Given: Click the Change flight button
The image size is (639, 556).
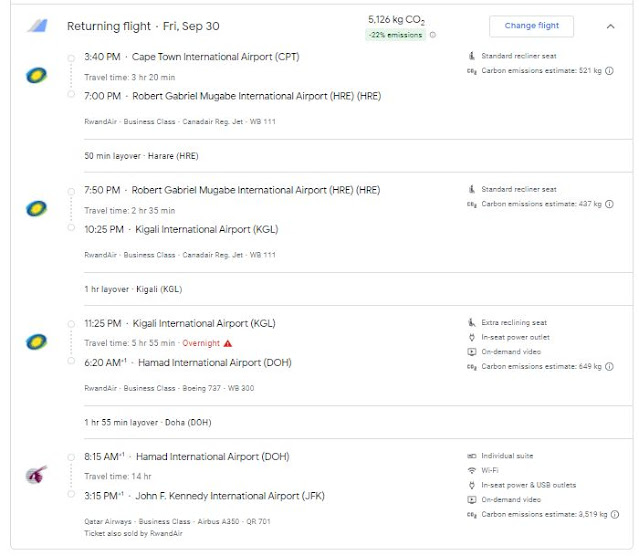Looking at the screenshot, I should pos(531,26).
